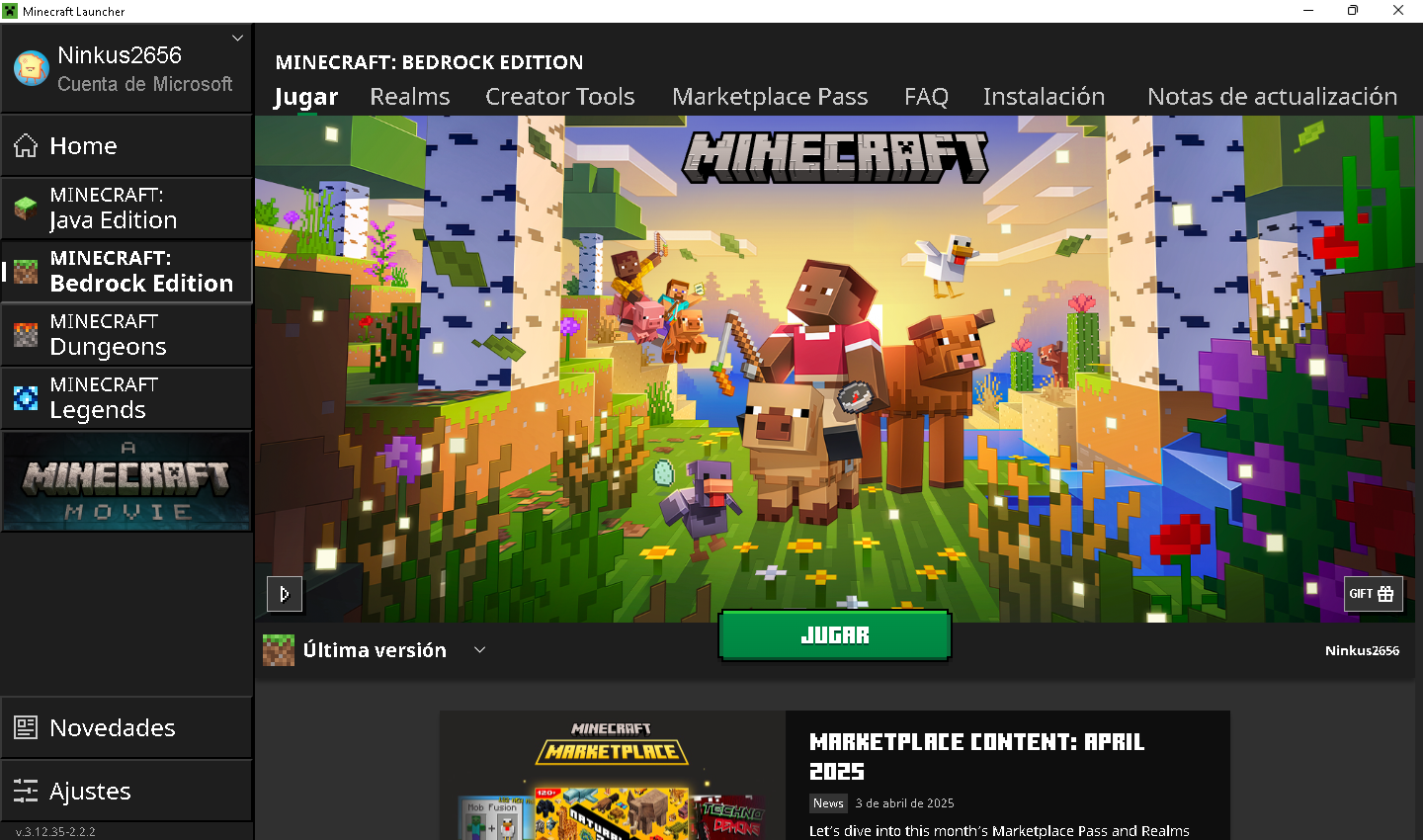Minimize the Minecraft Launcher window
Image resolution: width=1423 pixels, height=840 pixels.
tap(1308, 11)
